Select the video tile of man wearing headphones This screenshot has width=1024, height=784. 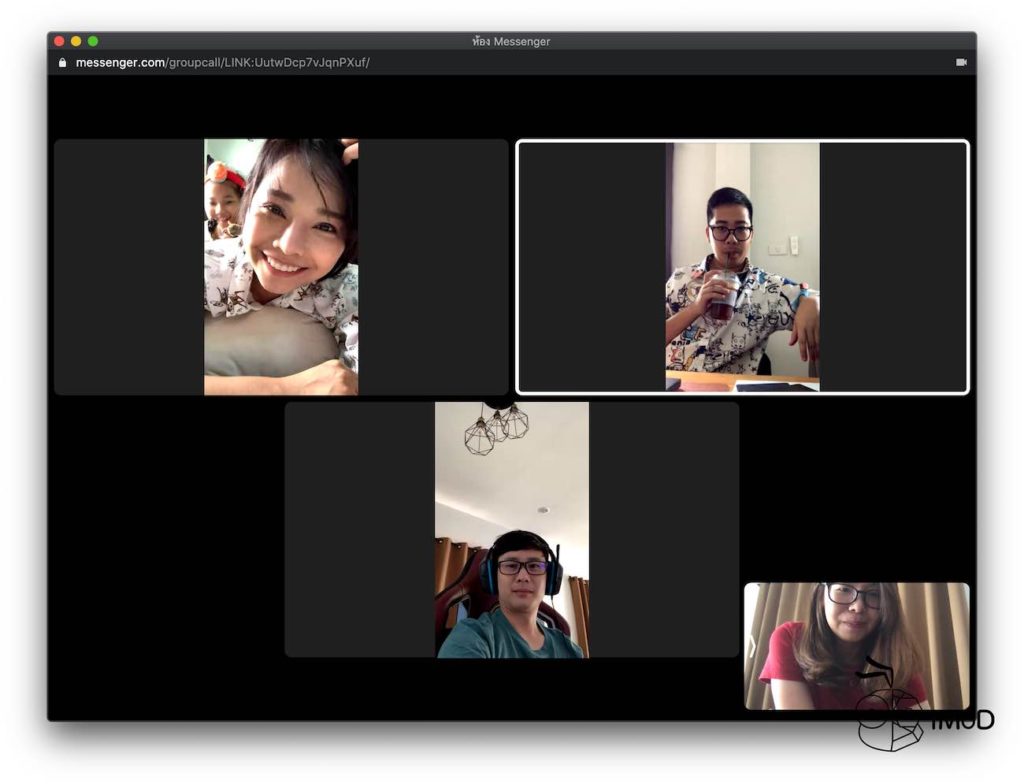[x=511, y=530]
